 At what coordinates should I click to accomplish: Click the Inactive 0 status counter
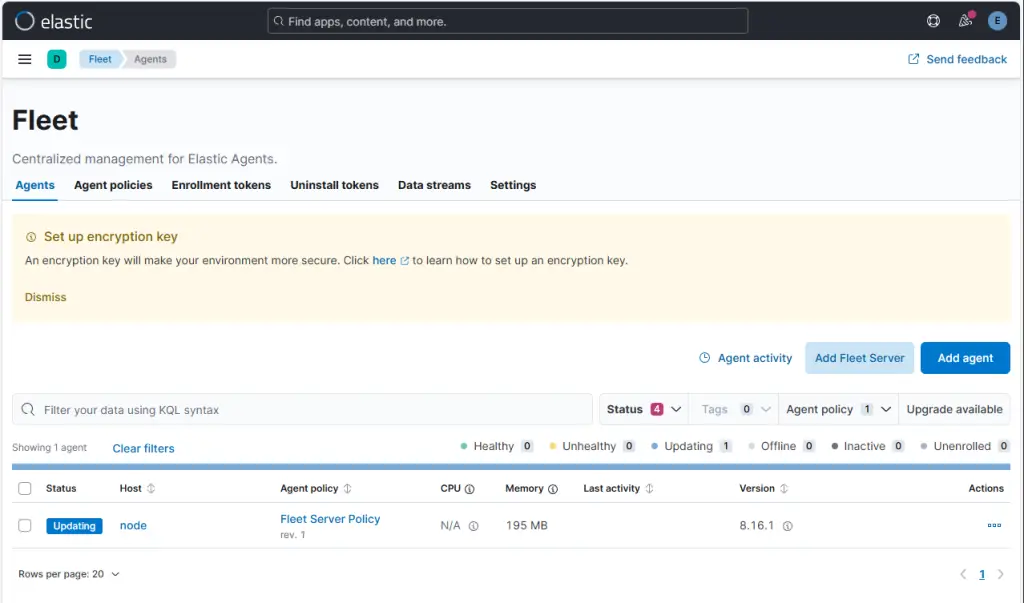click(867, 446)
